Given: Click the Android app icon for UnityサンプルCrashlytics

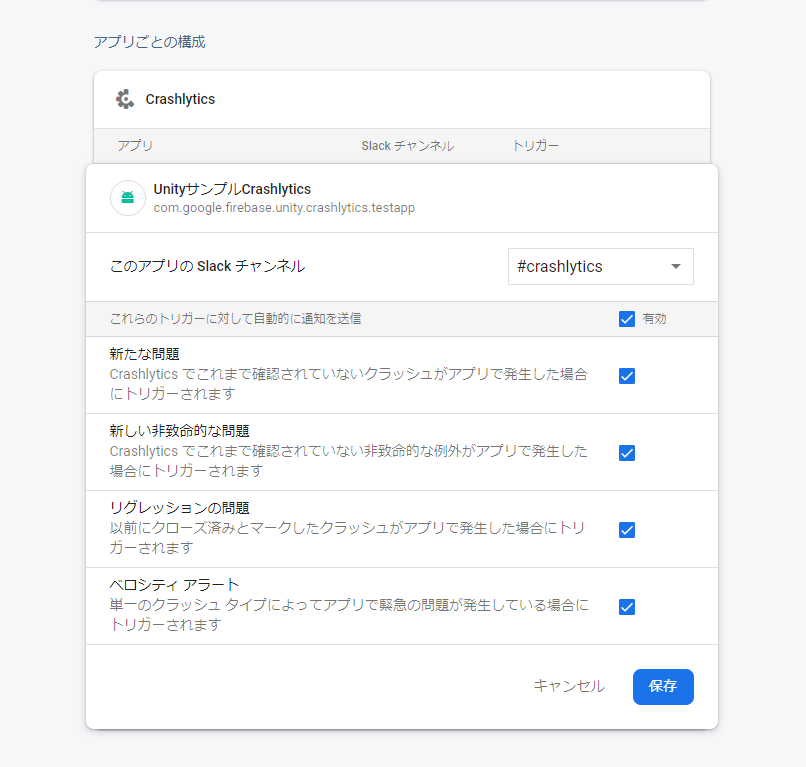Looking at the screenshot, I should [x=128, y=198].
